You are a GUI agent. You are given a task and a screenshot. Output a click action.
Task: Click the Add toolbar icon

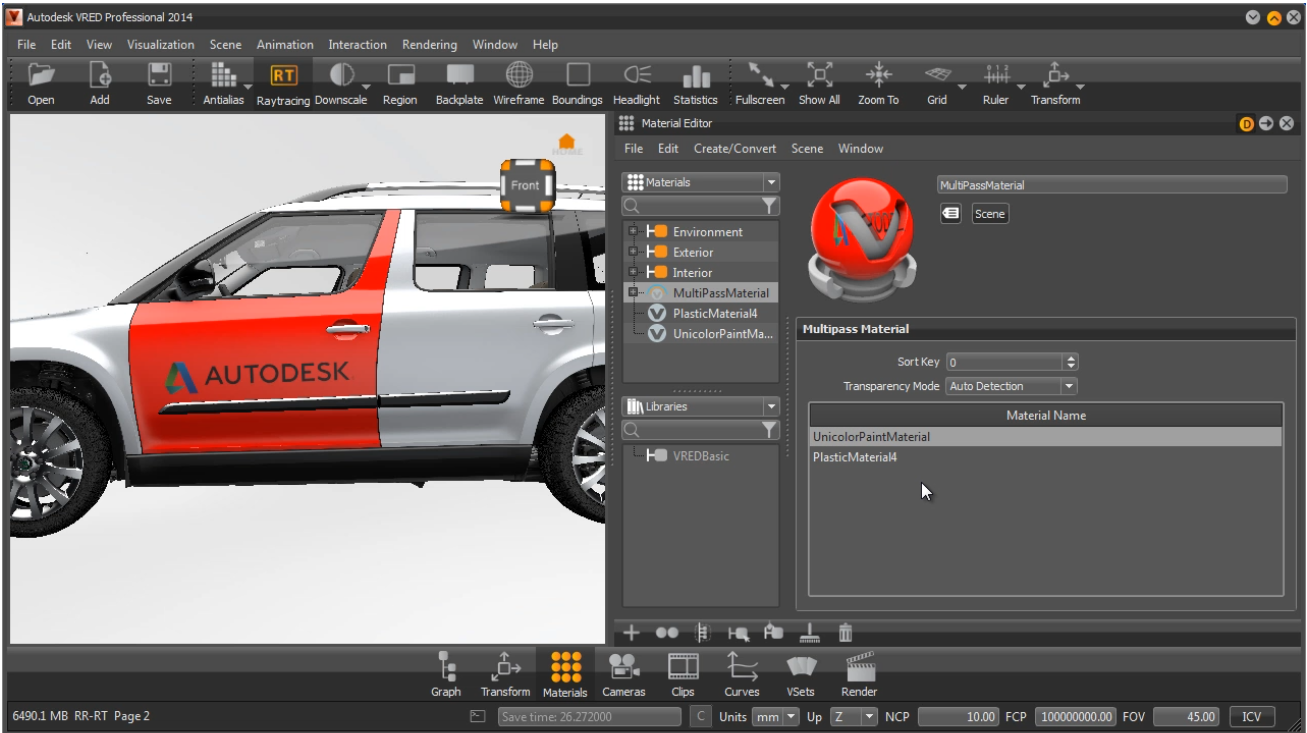click(100, 75)
